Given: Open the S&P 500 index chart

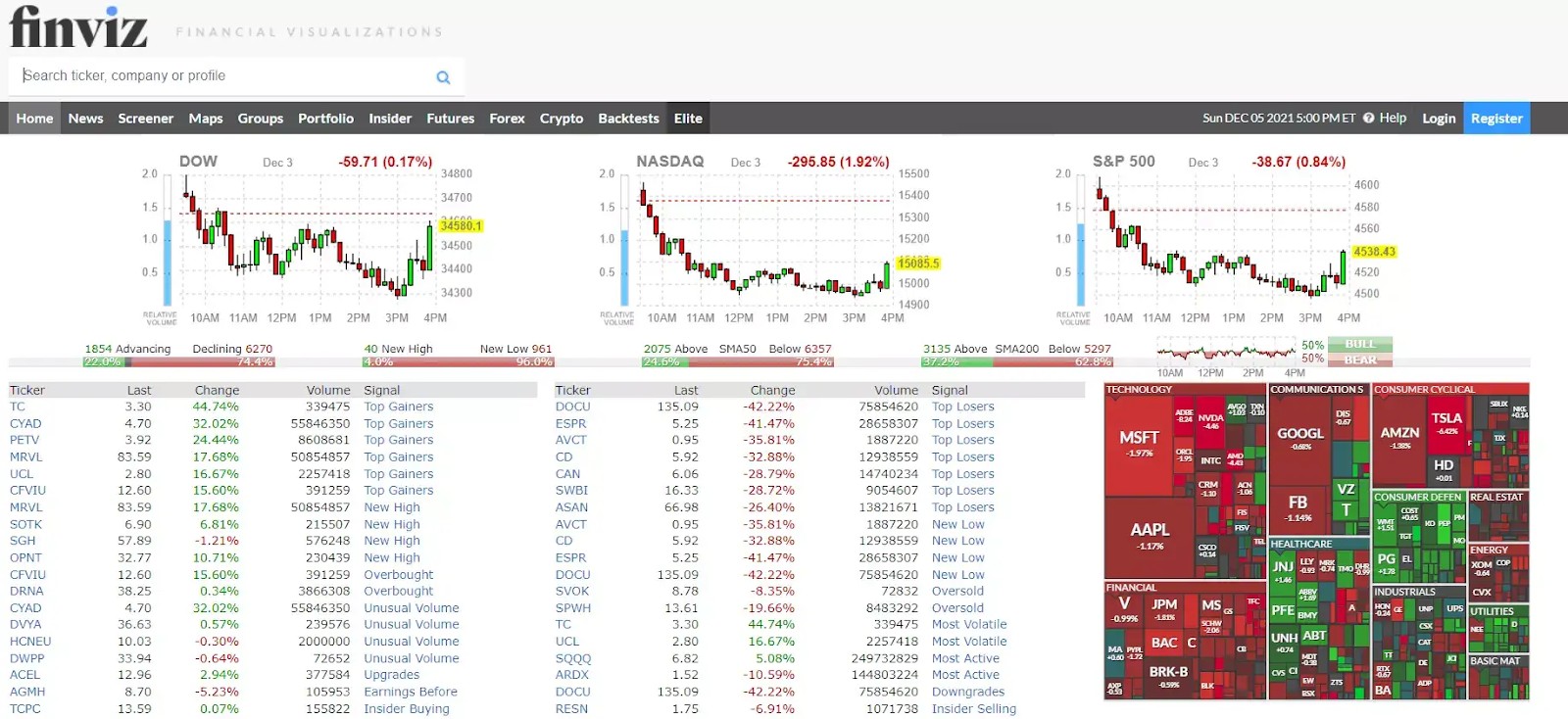Looking at the screenshot, I should pos(1225,240).
